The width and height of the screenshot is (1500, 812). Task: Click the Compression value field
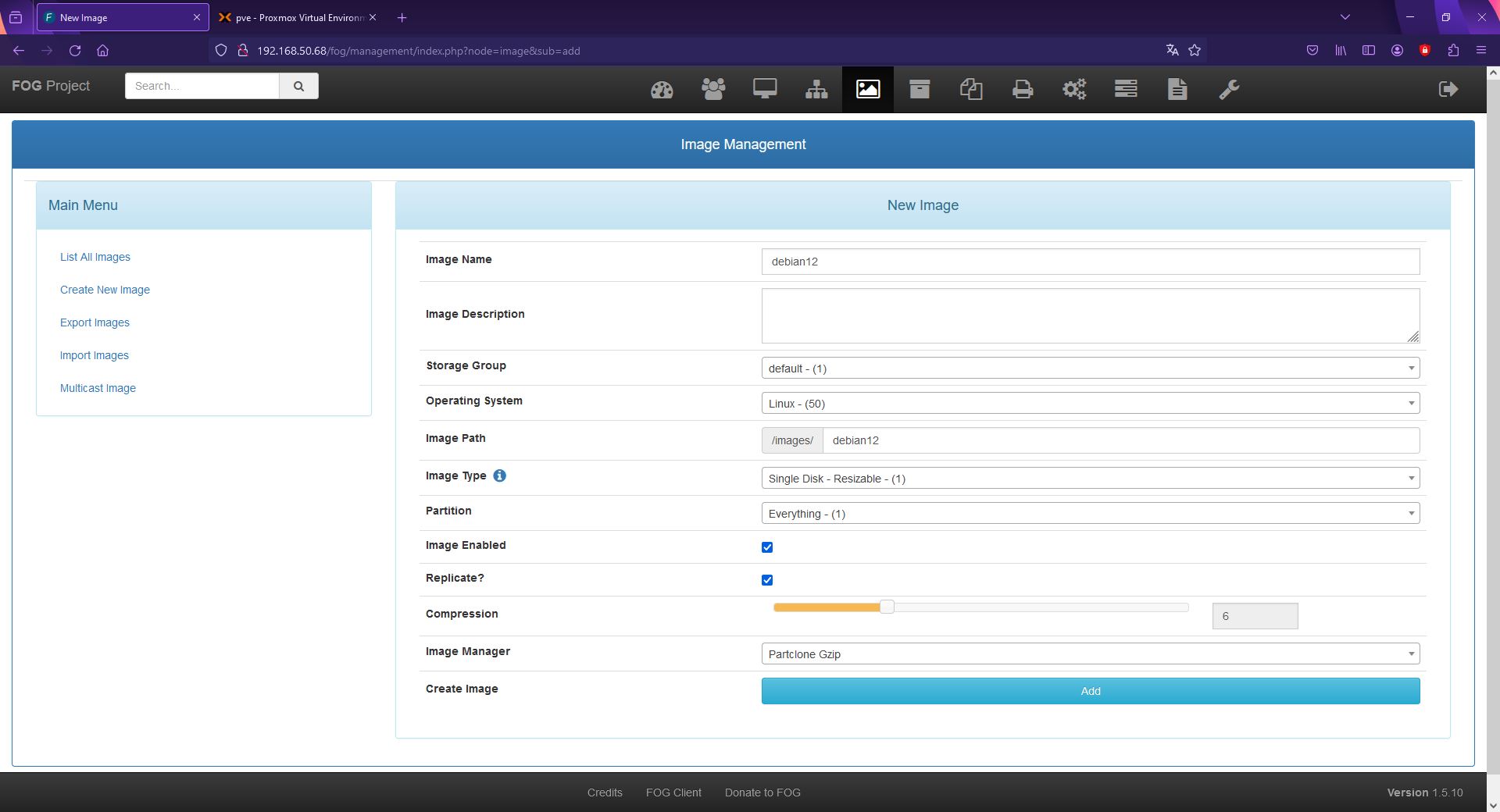1255,616
